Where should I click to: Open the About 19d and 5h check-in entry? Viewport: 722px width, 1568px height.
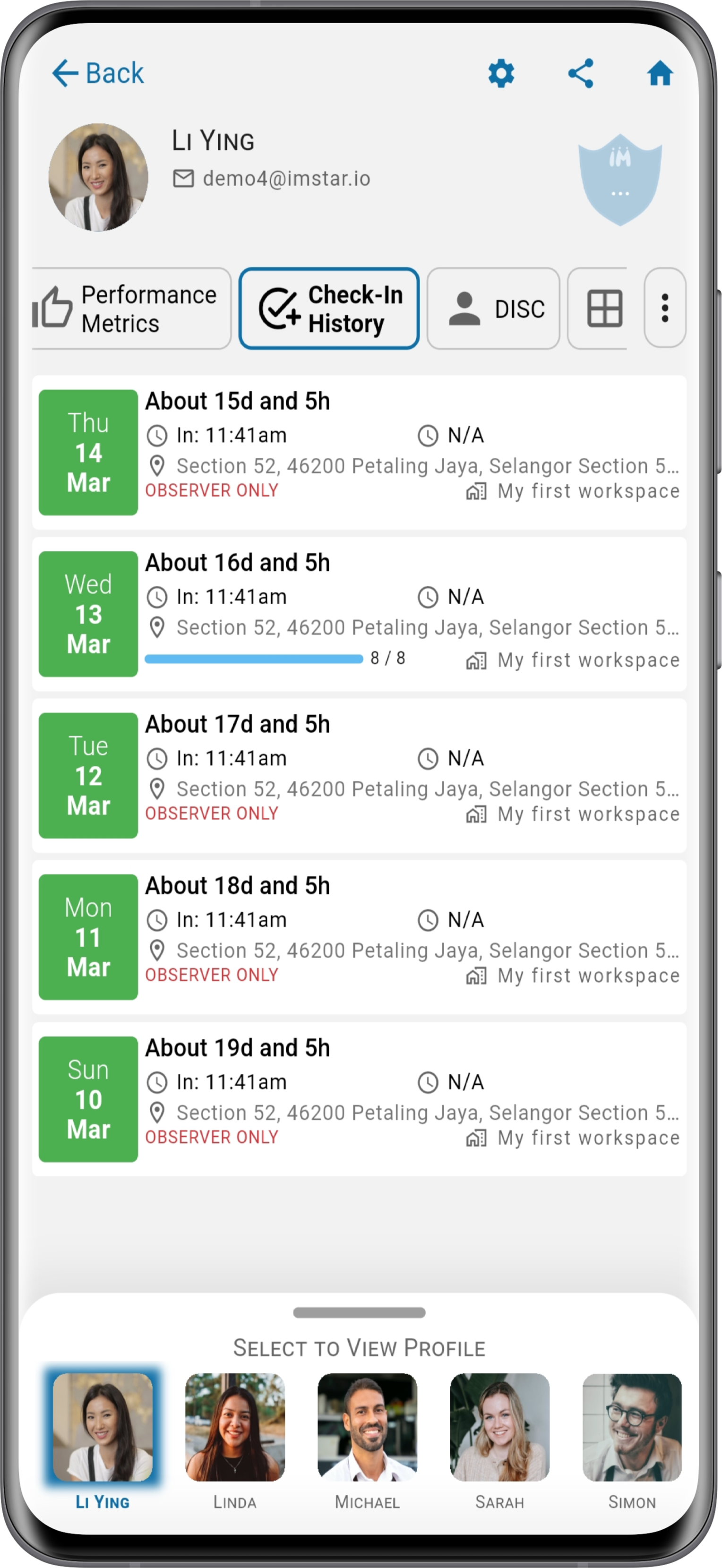[359, 1099]
